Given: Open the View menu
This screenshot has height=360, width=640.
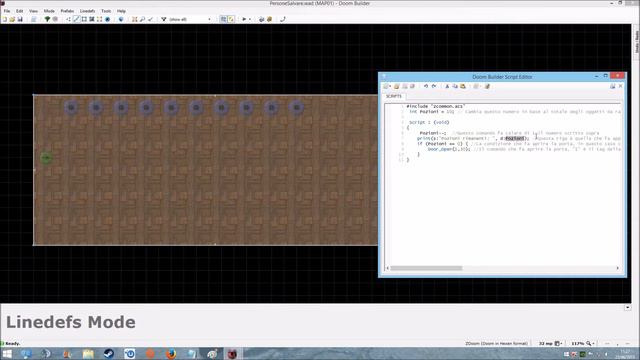Looking at the screenshot, I should coord(33,11).
